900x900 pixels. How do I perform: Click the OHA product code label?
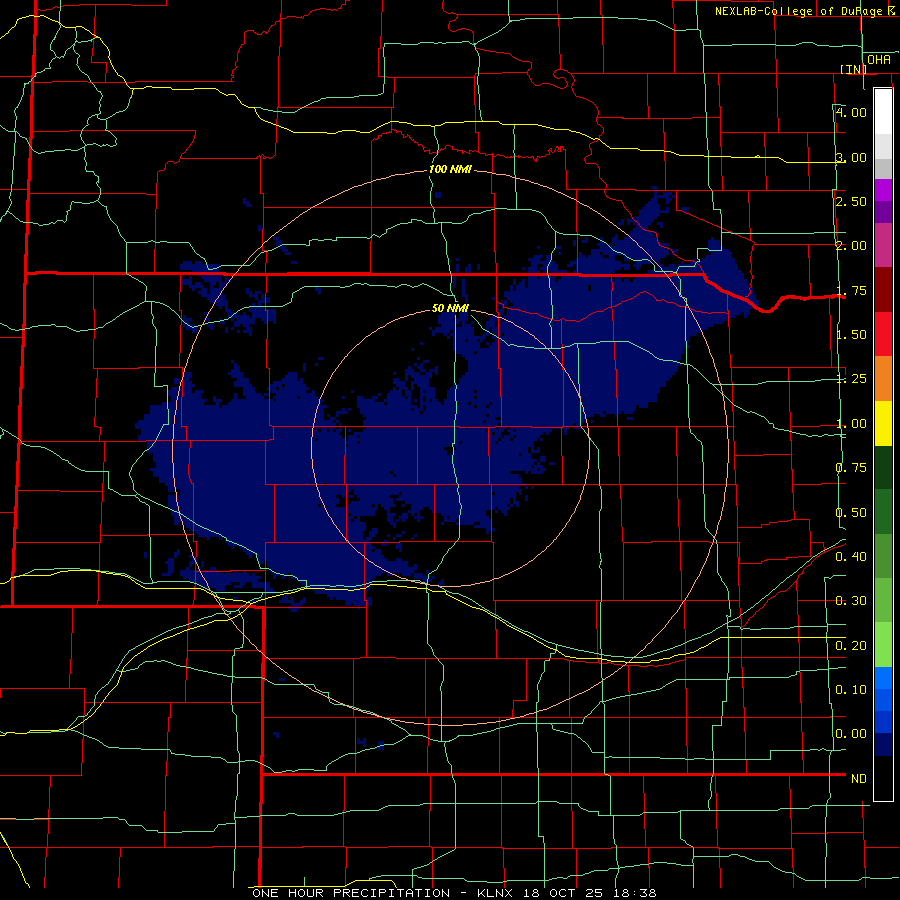[x=879, y=60]
